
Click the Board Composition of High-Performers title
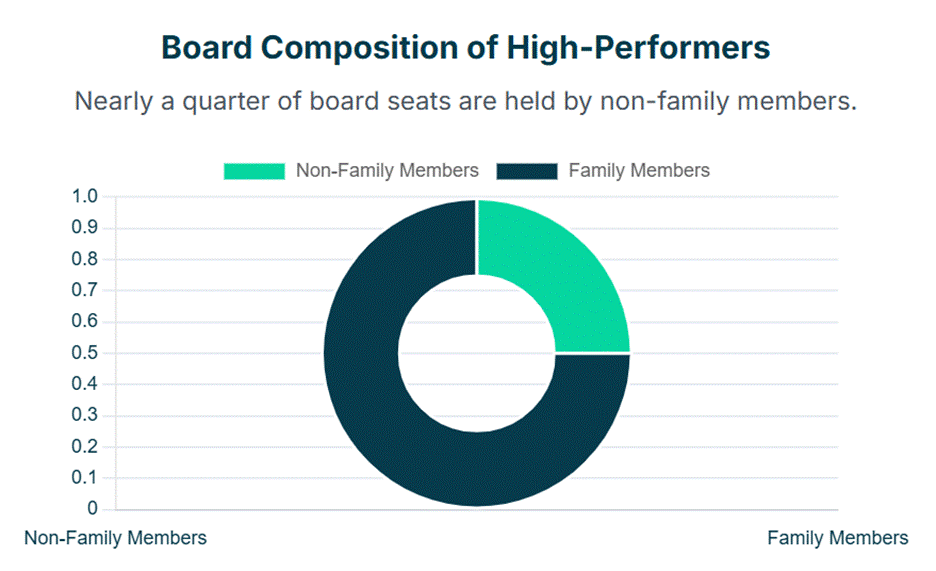466,48
